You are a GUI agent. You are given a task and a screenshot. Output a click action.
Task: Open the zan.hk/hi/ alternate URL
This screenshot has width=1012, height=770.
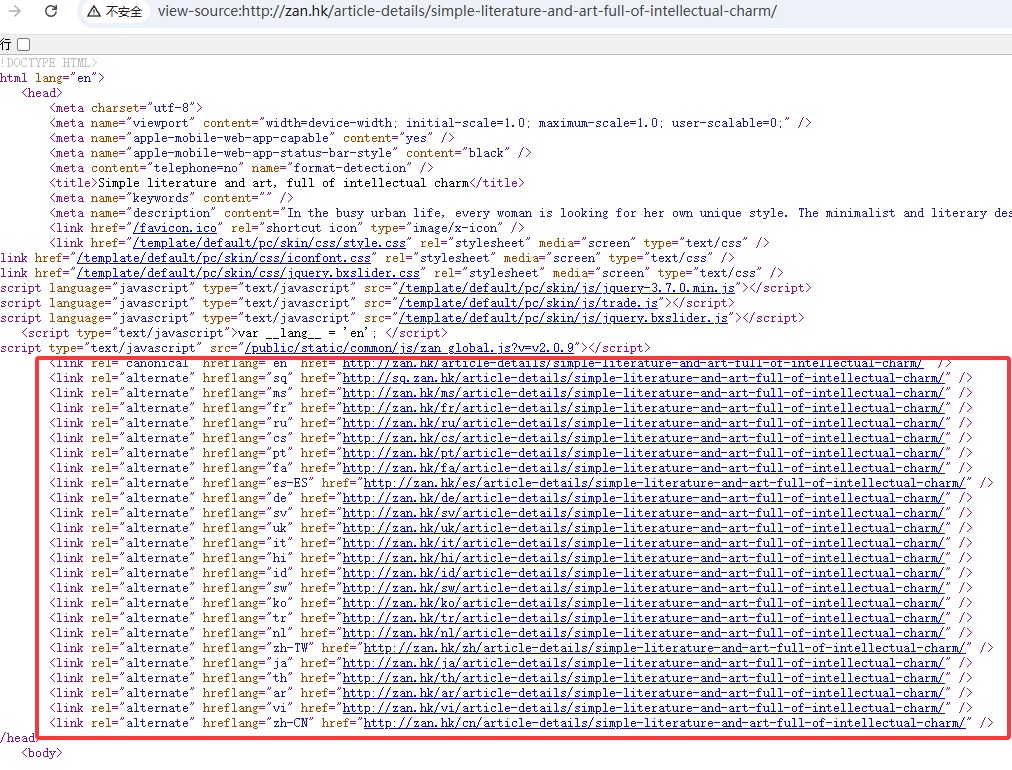coord(643,558)
